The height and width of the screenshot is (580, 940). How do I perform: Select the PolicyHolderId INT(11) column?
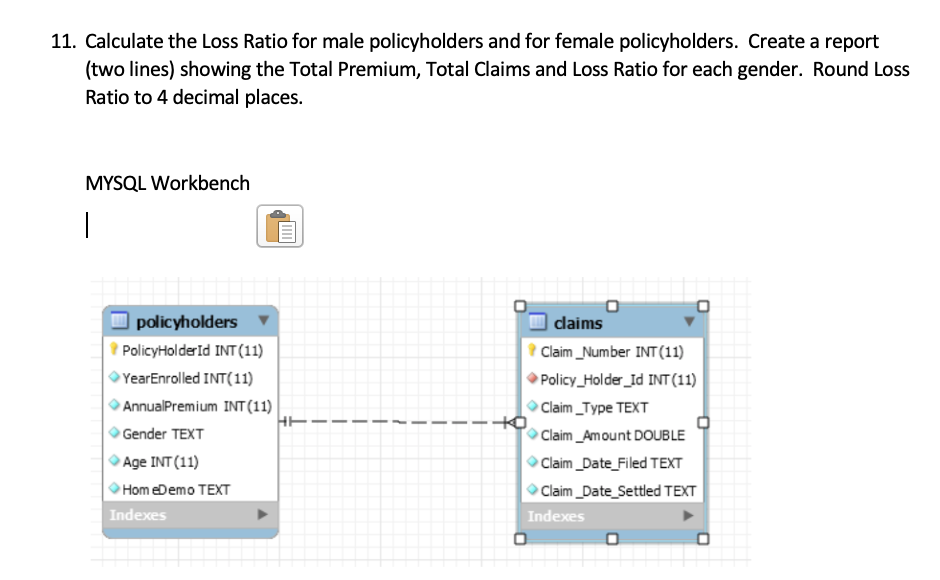pos(192,350)
